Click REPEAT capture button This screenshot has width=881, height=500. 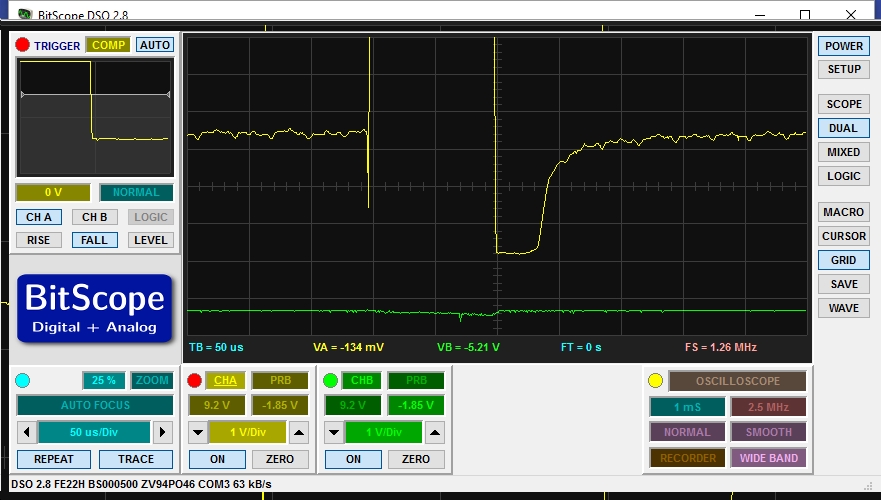click(53, 459)
